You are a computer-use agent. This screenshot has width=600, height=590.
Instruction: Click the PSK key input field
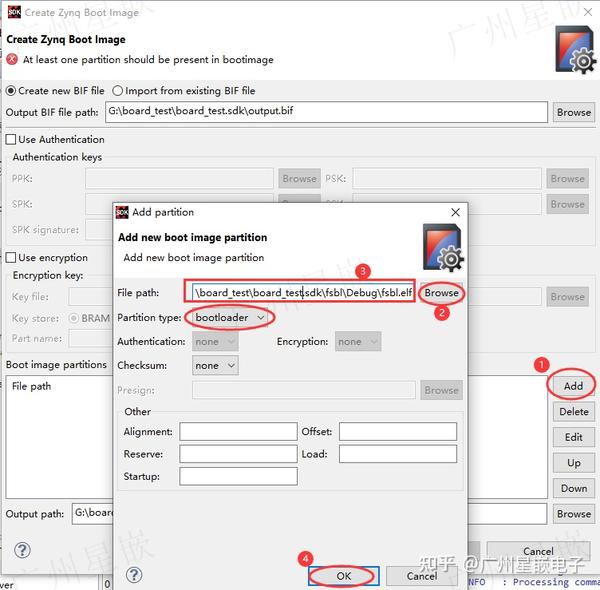coord(447,179)
